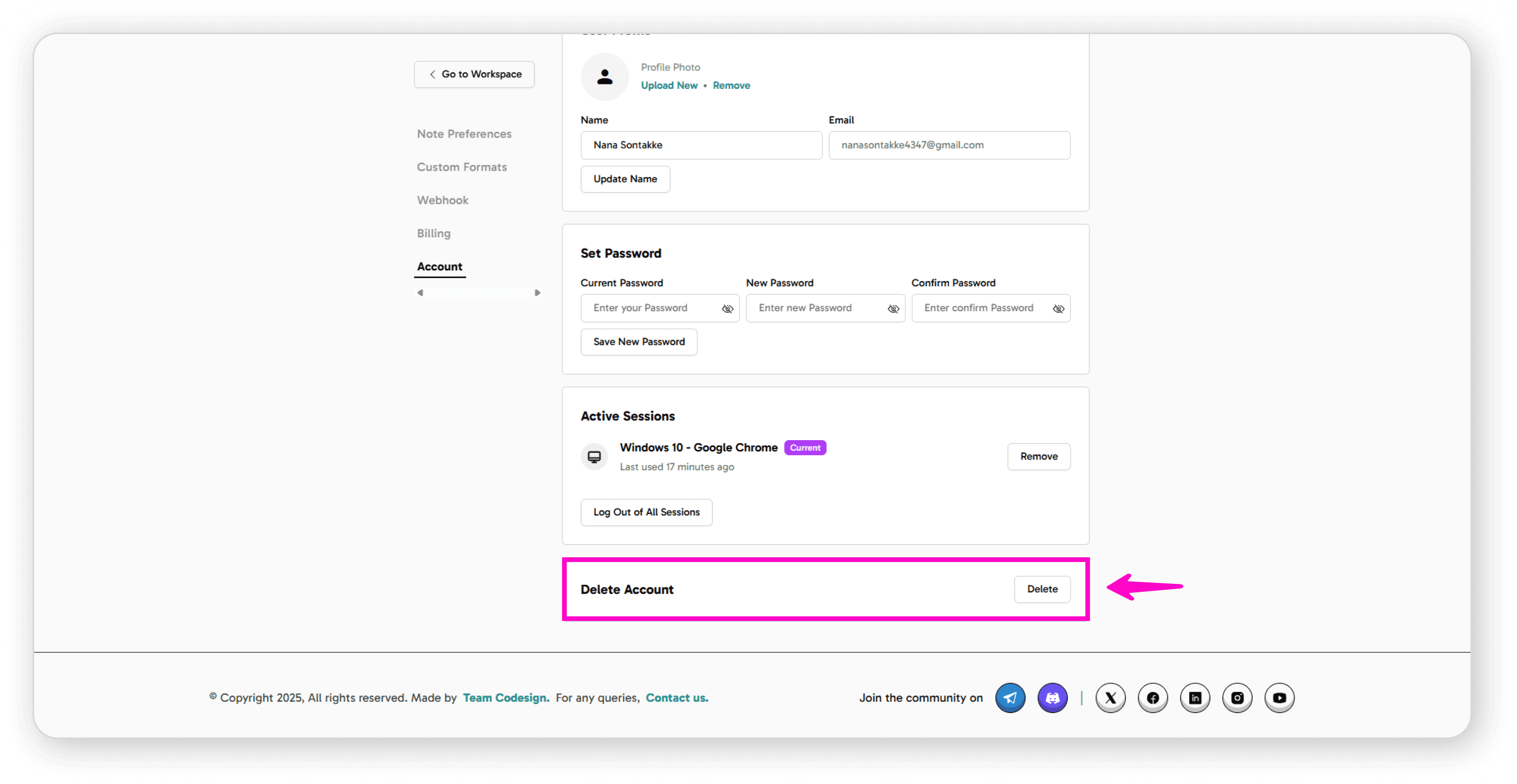Image resolution: width=1517 pixels, height=784 pixels.
Task: Open the Discord community icon
Action: [1052, 697]
